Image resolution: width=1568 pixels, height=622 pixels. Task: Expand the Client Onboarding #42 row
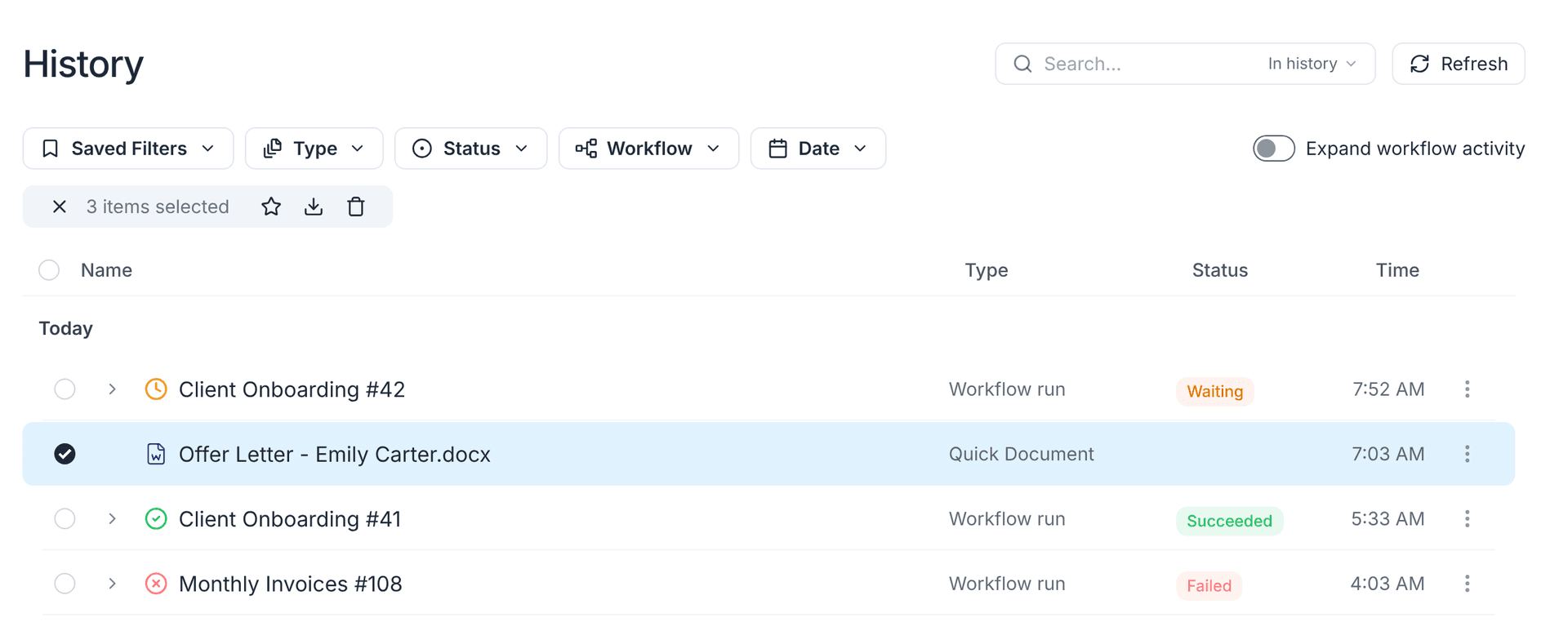(x=112, y=389)
